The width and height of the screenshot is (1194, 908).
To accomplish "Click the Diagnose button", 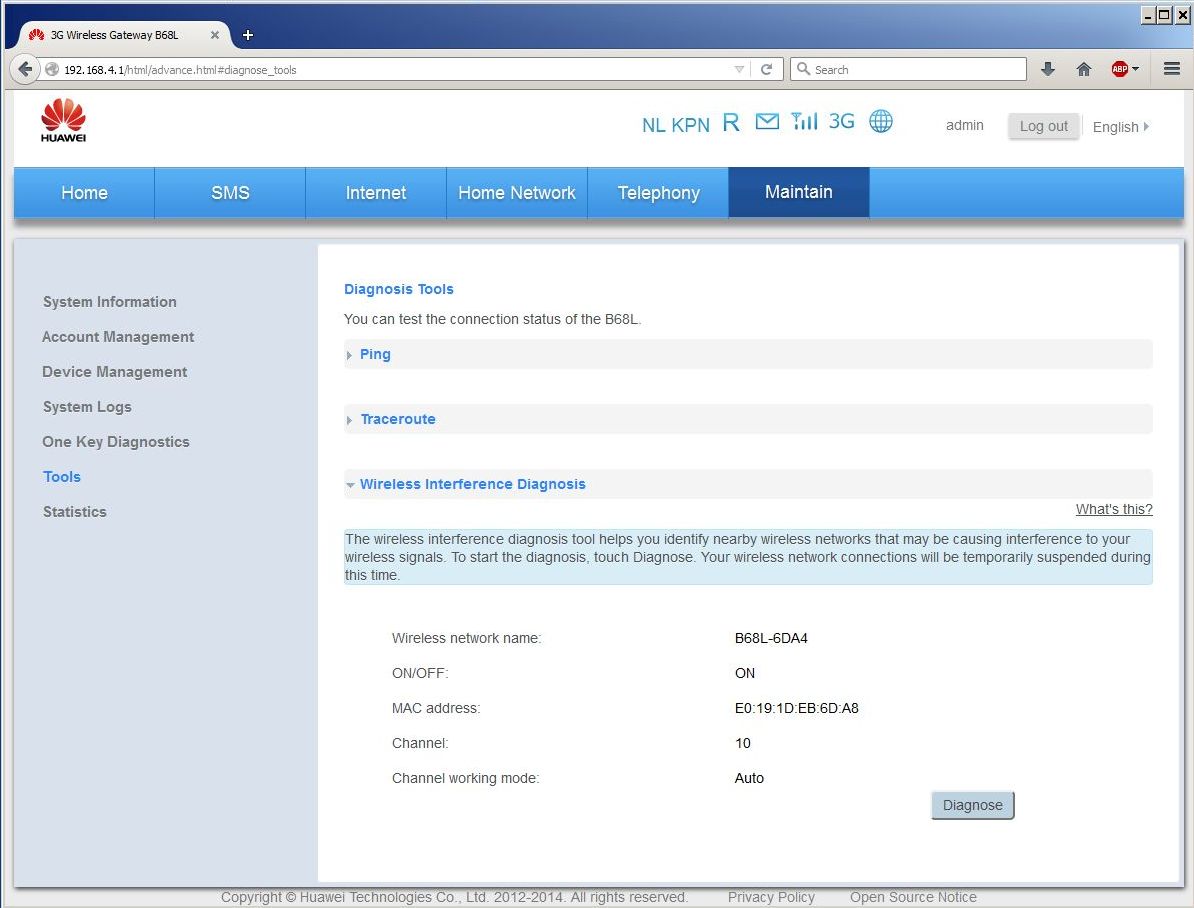I will pos(972,805).
